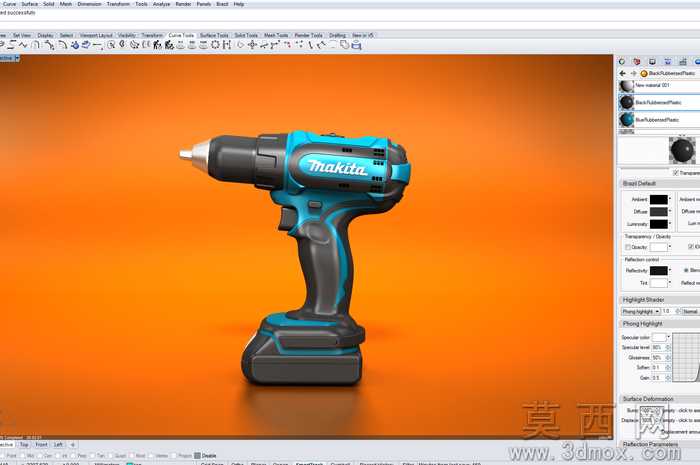The width and height of the screenshot is (700, 465).
Task: Open the Phong highlight shader dropdown
Action: pos(641,311)
